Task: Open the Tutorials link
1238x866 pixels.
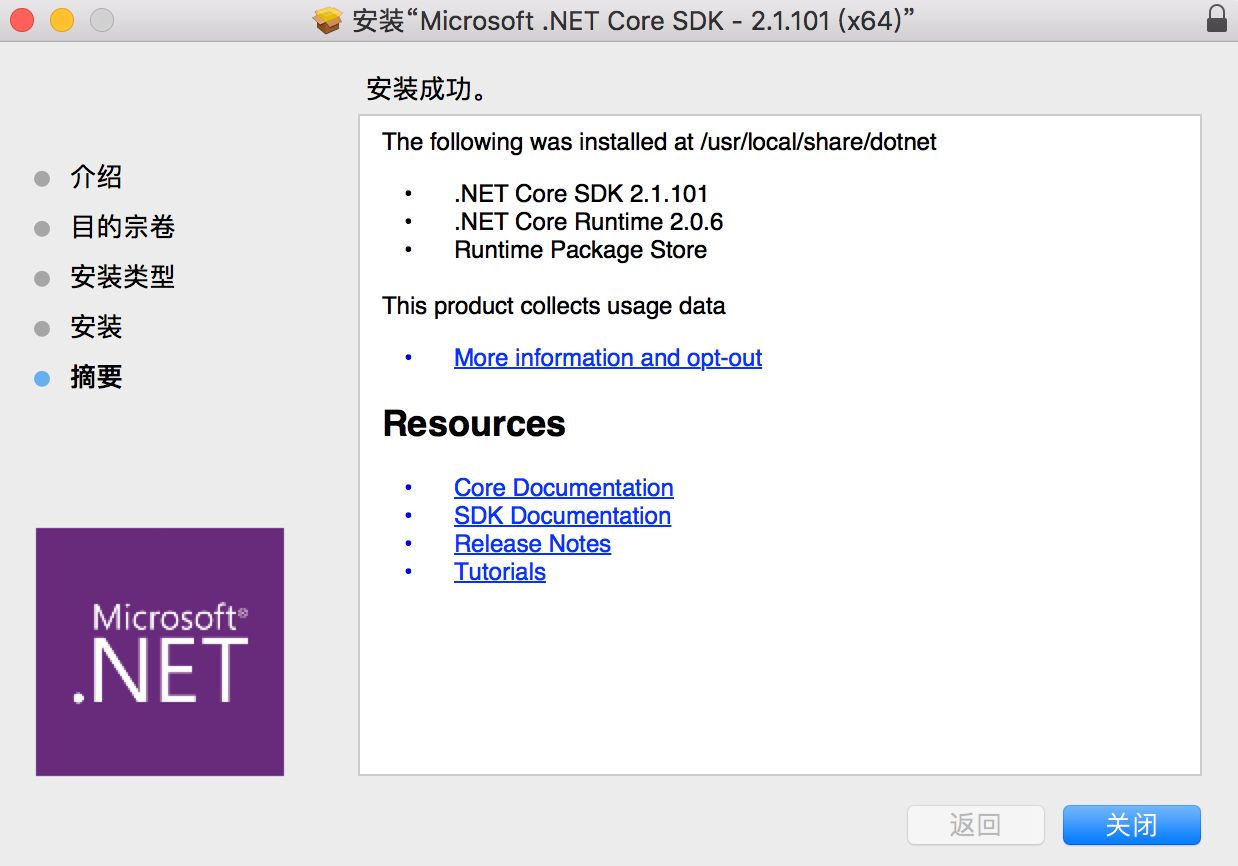Action: pyautogui.click(x=500, y=572)
